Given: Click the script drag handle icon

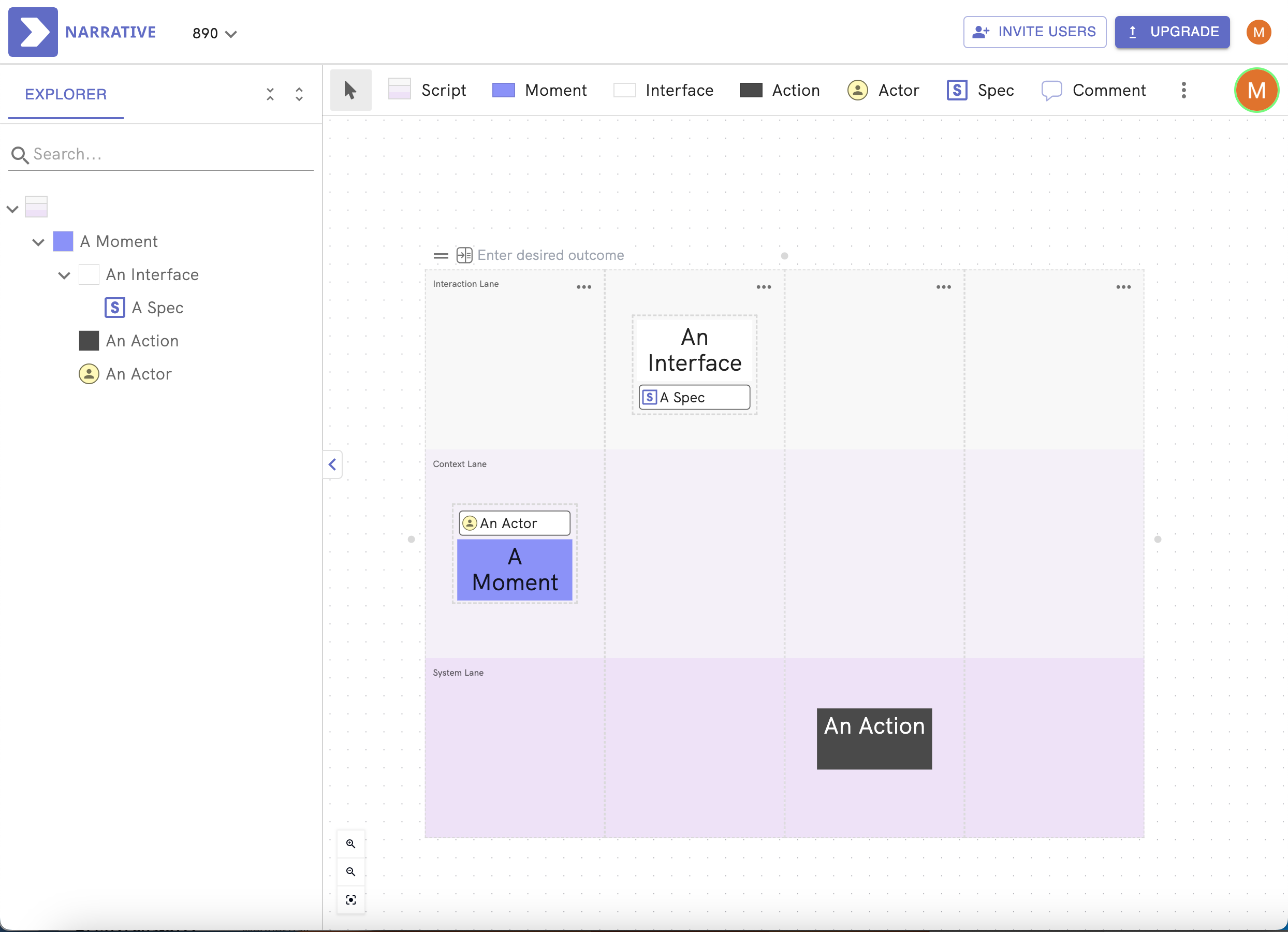Looking at the screenshot, I should [441, 256].
